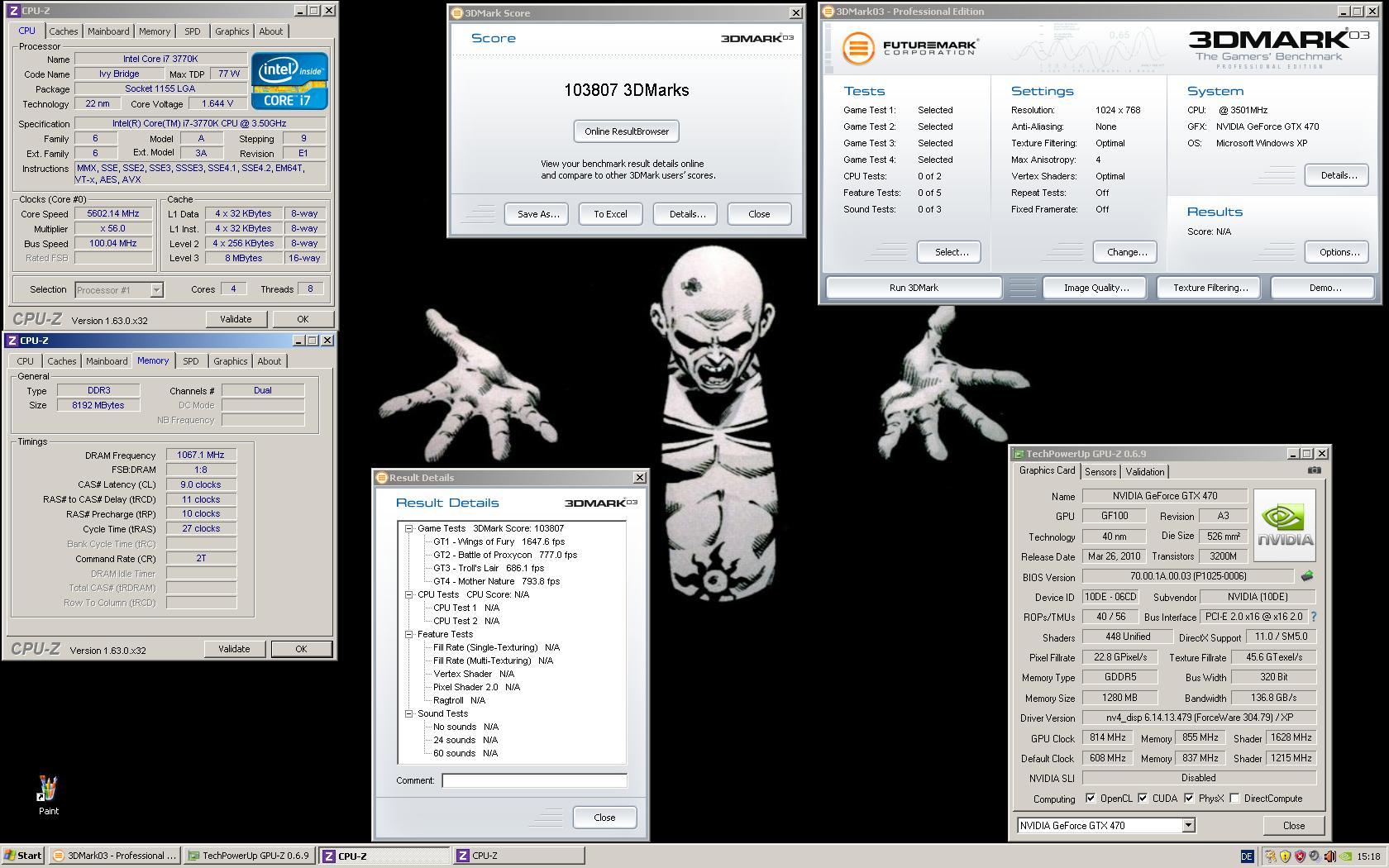Click Demo button in 3DMark03
Image resolution: width=1389 pixels, height=868 pixels.
pyautogui.click(x=1323, y=288)
